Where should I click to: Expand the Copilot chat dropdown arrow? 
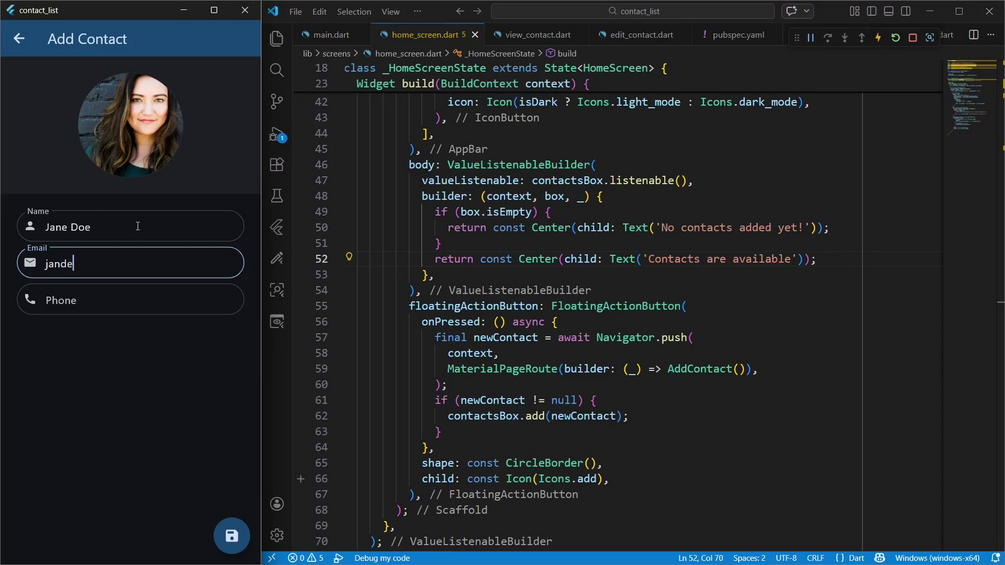pyautogui.click(x=806, y=11)
